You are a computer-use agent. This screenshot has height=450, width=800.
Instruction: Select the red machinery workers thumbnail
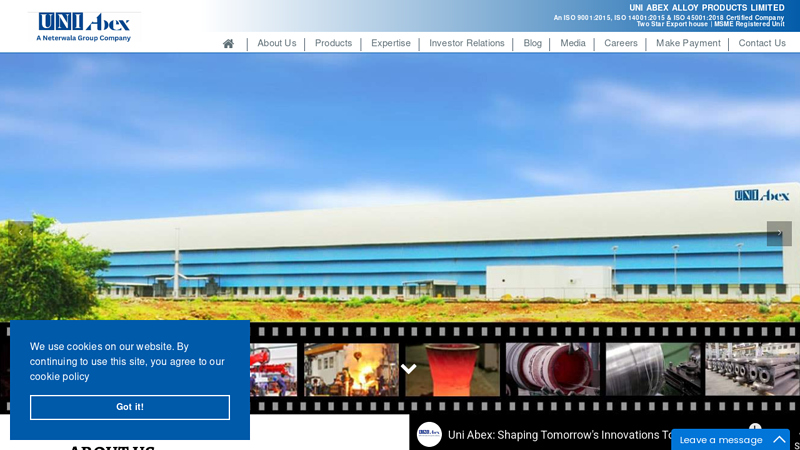[273, 369]
